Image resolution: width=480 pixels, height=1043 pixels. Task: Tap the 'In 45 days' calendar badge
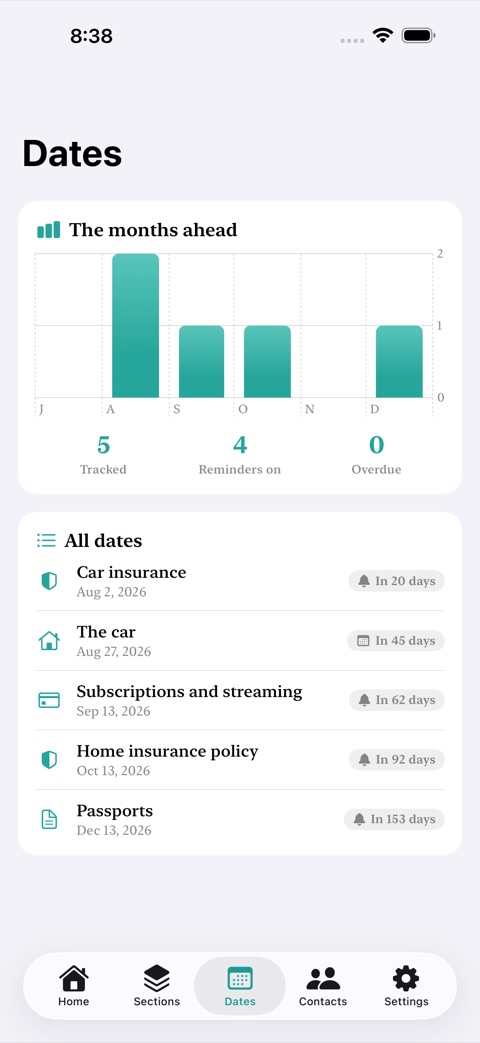[396, 641]
